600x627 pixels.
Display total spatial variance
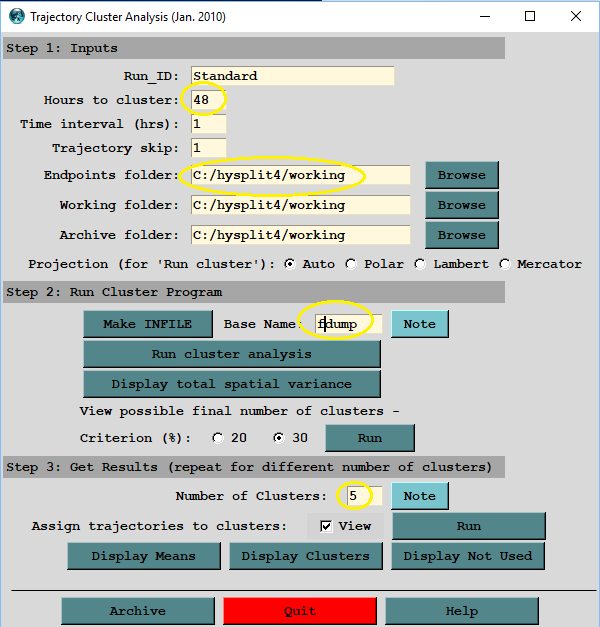pos(231,384)
